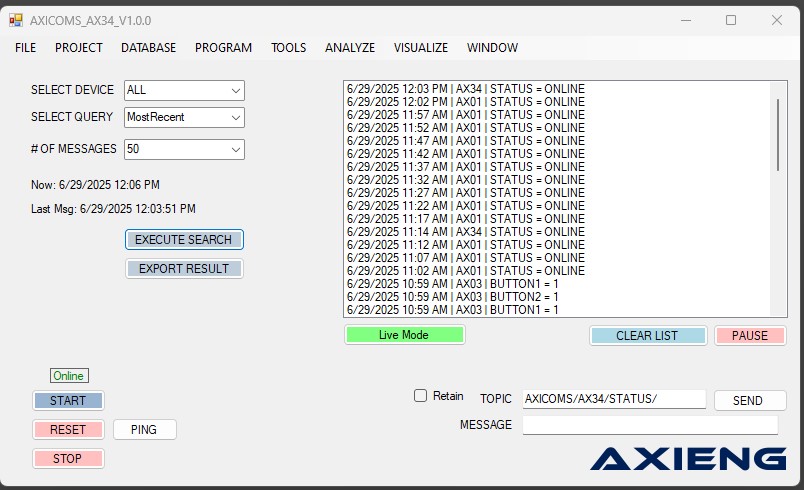Close the AXICOMS window
Screen dimensions: 804x490
(x=777, y=21)
